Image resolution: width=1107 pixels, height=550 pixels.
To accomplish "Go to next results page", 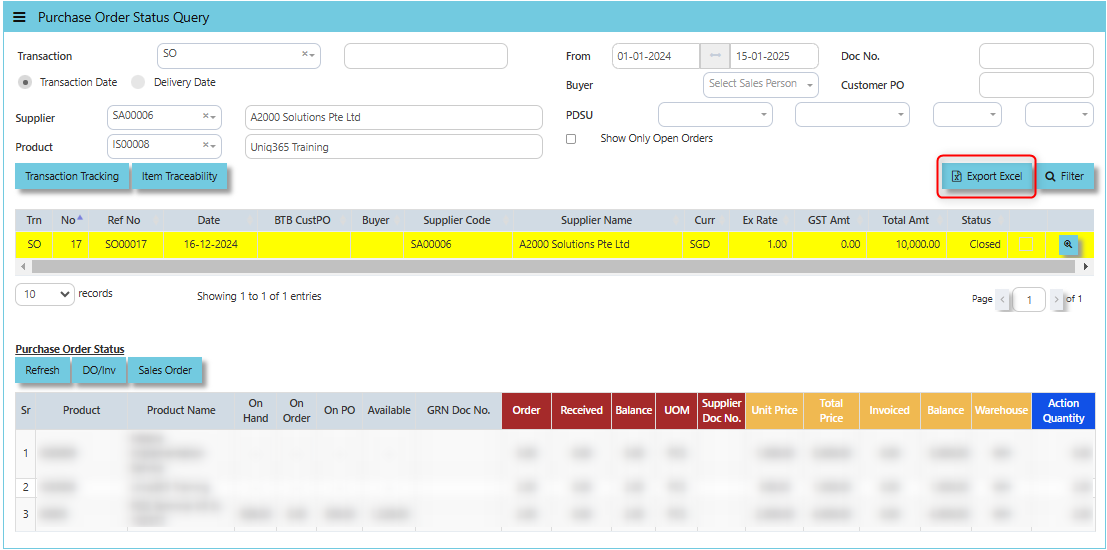I will point(1056,299).
